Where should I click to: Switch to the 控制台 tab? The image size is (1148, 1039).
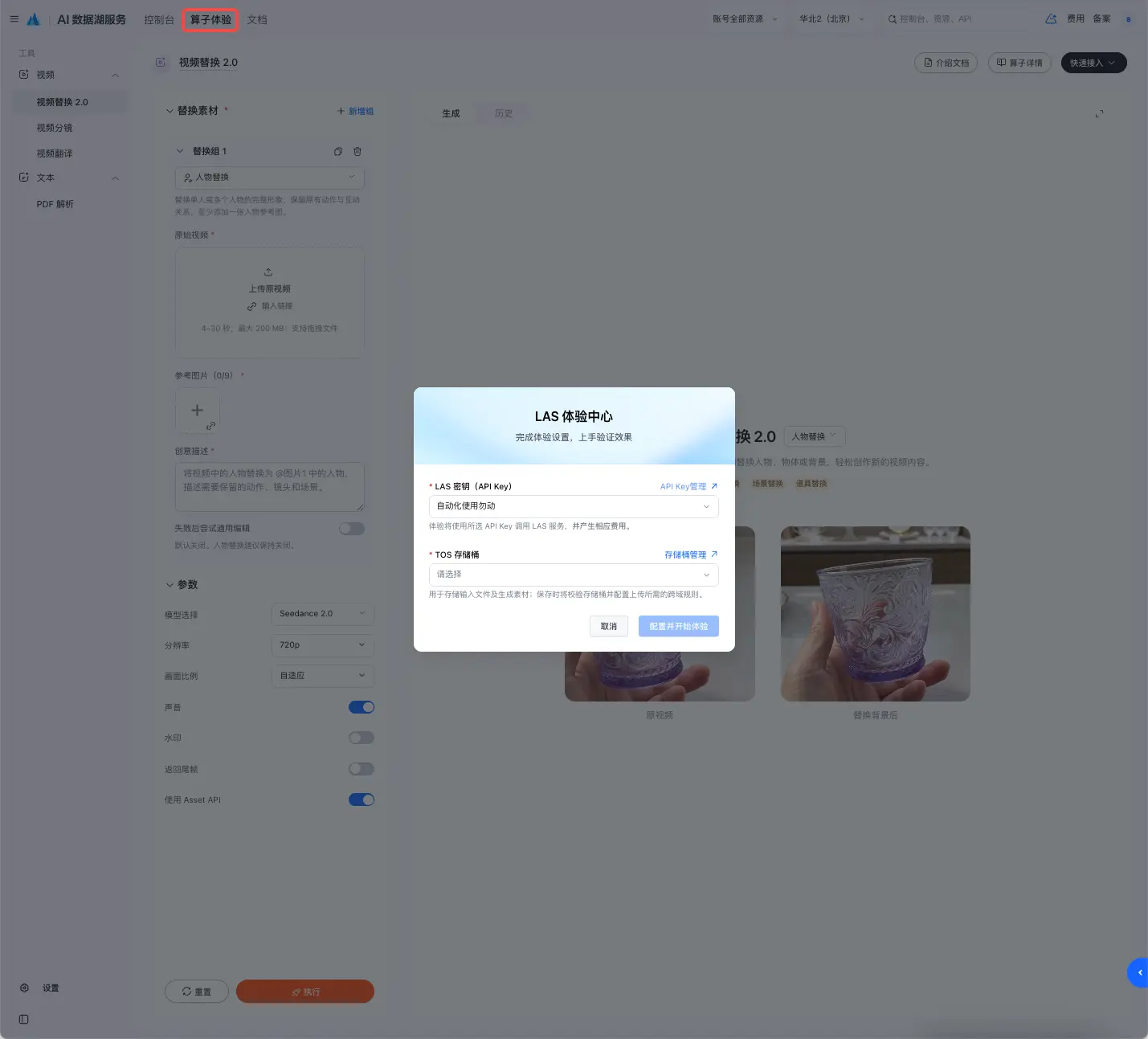pyautogui.click(x=159, y=19)
